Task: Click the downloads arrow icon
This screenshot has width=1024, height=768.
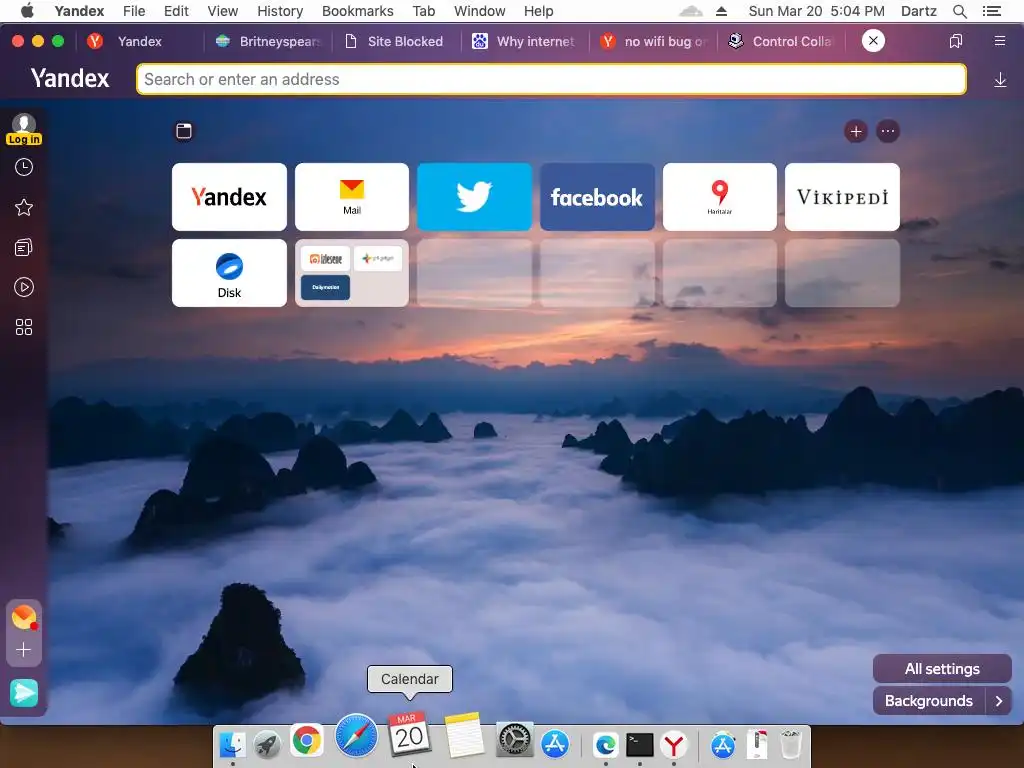Action: 1000,80
